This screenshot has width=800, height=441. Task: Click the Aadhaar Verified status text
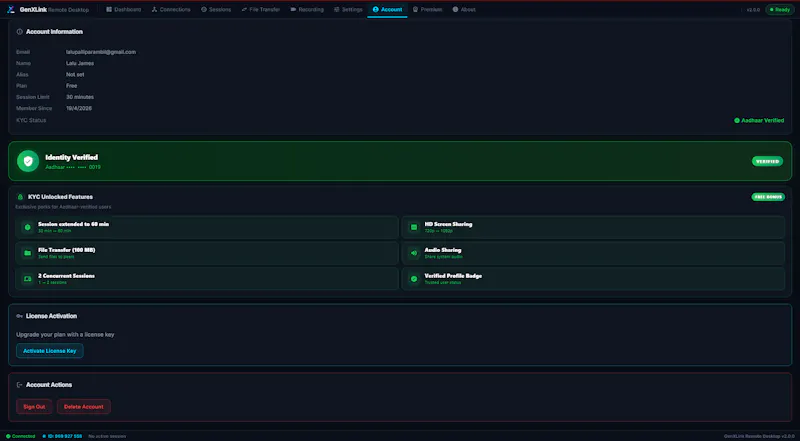pyautogui.click(x=763, y=120)
